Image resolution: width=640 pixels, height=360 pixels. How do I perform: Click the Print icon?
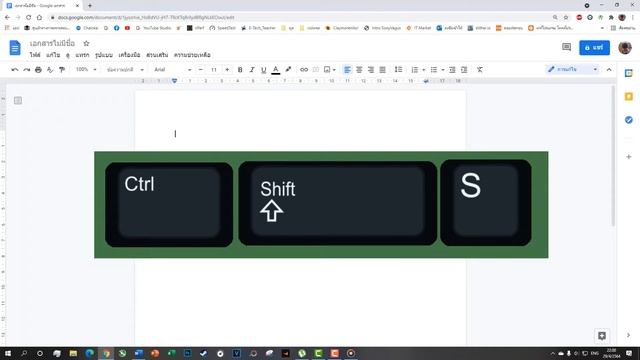[38, 70]
